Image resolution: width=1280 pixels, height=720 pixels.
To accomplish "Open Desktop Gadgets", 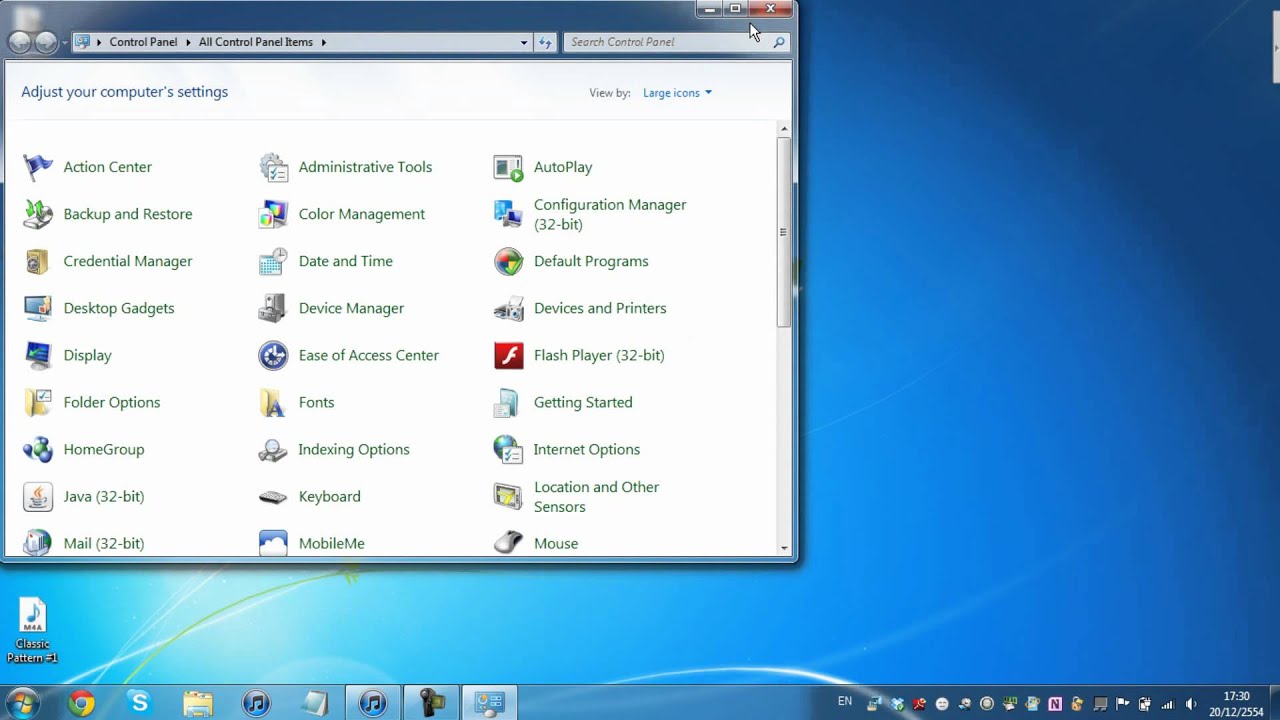I will click(x=98, y=308).
